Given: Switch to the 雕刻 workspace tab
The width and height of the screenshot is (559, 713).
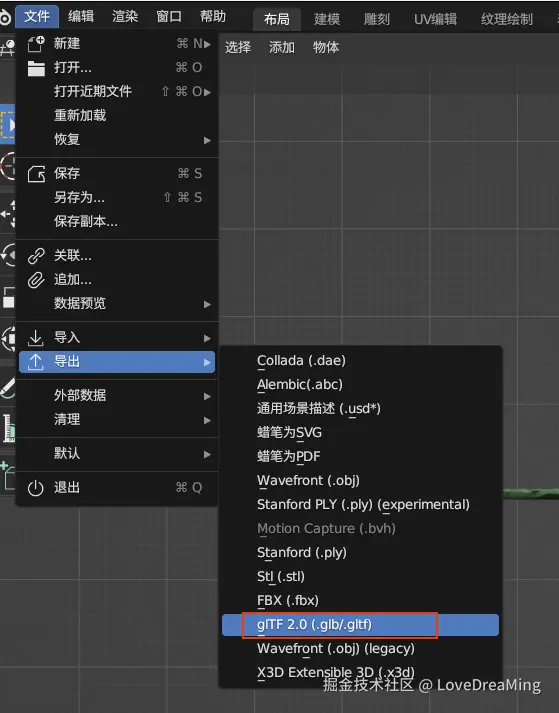Looking at the screenshot, I should coord(377,19).
